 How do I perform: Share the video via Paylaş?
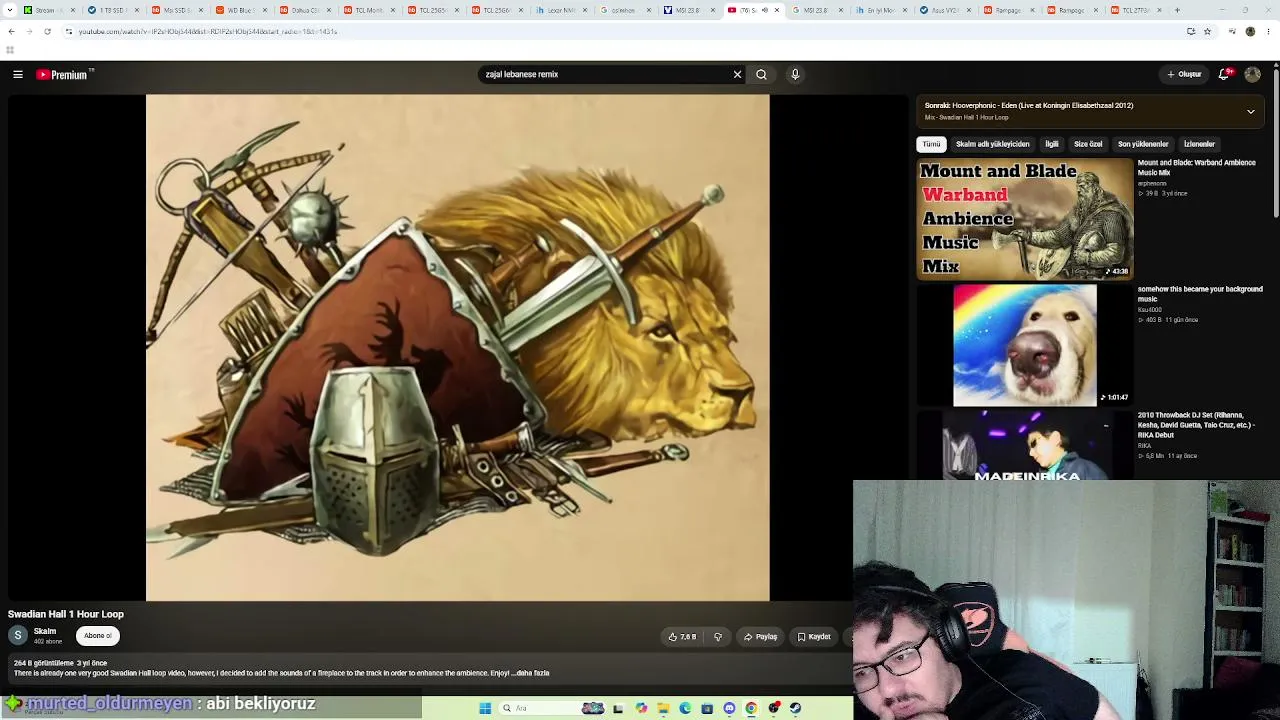coord(760,637)
